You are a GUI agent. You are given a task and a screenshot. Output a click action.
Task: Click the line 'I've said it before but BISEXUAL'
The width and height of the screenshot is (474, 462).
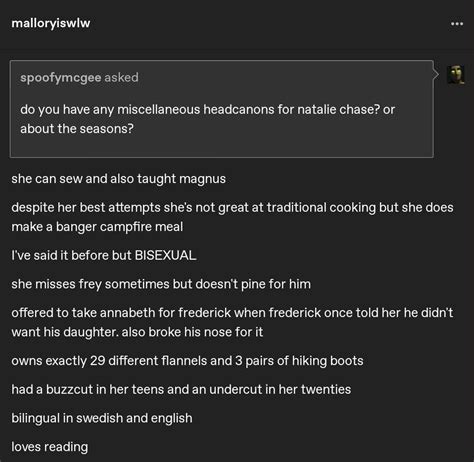click(104, 256)
